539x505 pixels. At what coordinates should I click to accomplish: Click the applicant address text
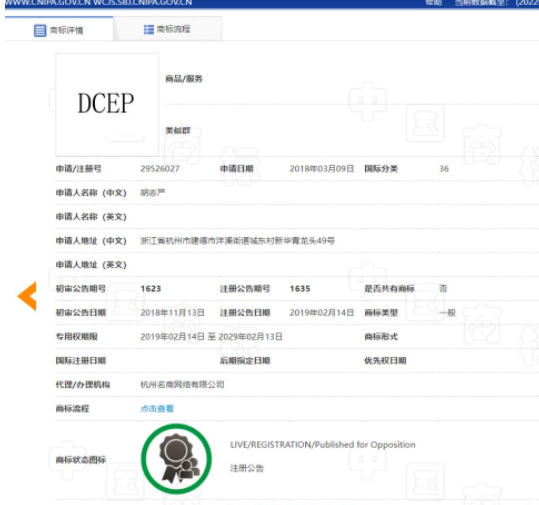point(237,241)
